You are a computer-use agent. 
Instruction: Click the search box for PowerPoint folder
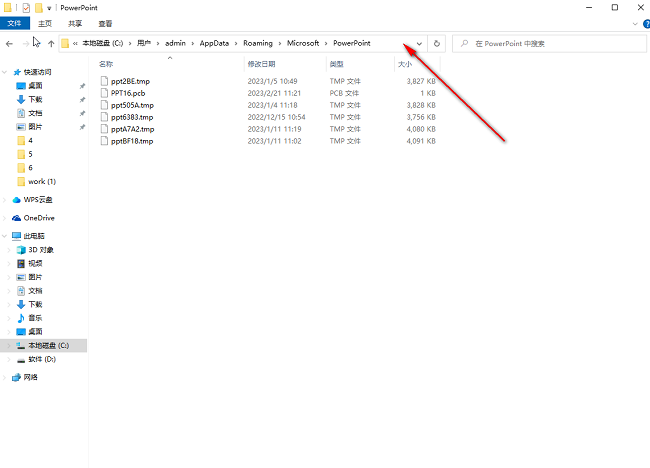pyautogui.click(x=549, y=44)
